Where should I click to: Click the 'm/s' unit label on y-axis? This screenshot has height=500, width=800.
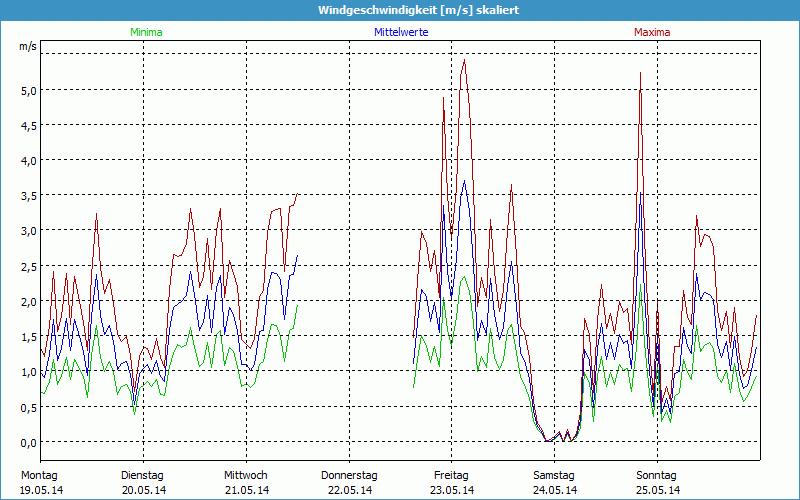[x=27, y=46]
